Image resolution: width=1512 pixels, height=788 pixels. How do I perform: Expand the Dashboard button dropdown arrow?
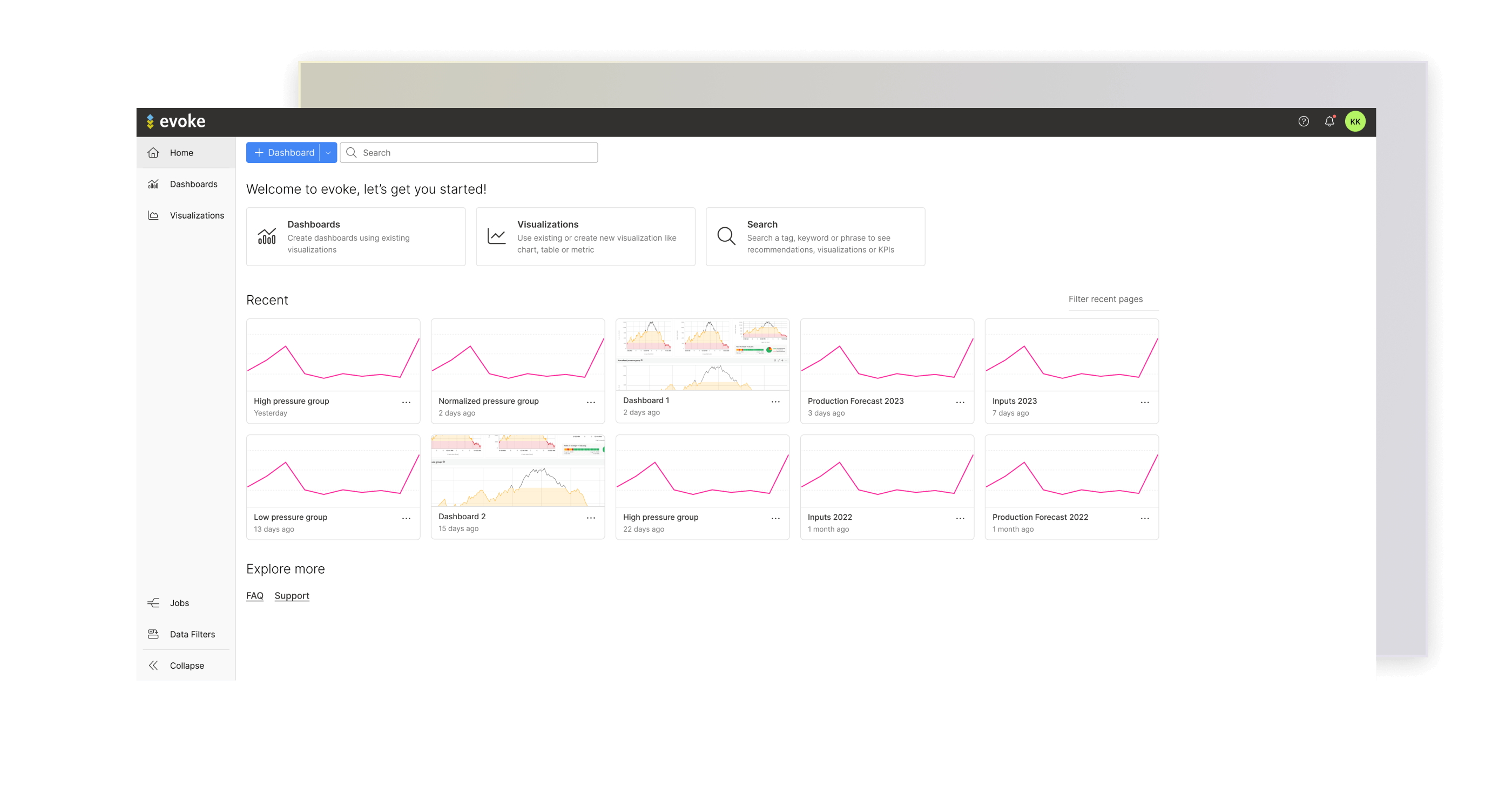coord(328,153)
